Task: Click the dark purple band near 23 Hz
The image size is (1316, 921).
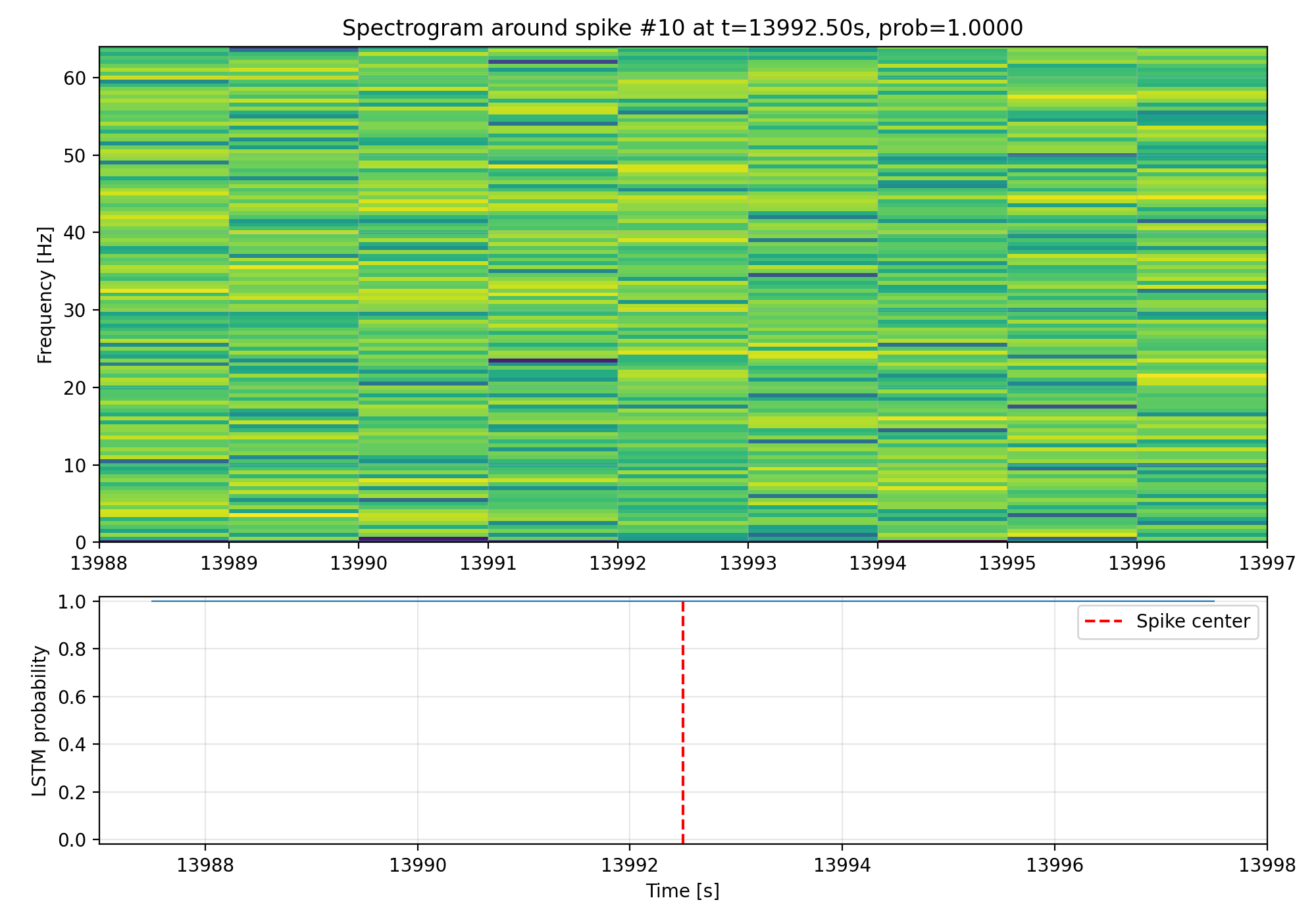Action: pyautogui.click(x=553, y=361)
